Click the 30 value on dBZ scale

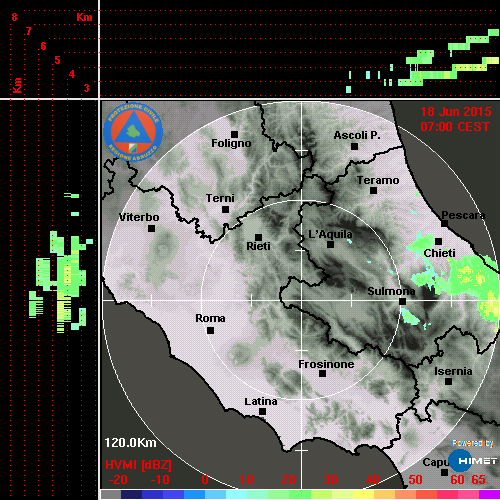click(x=331, y=480)
